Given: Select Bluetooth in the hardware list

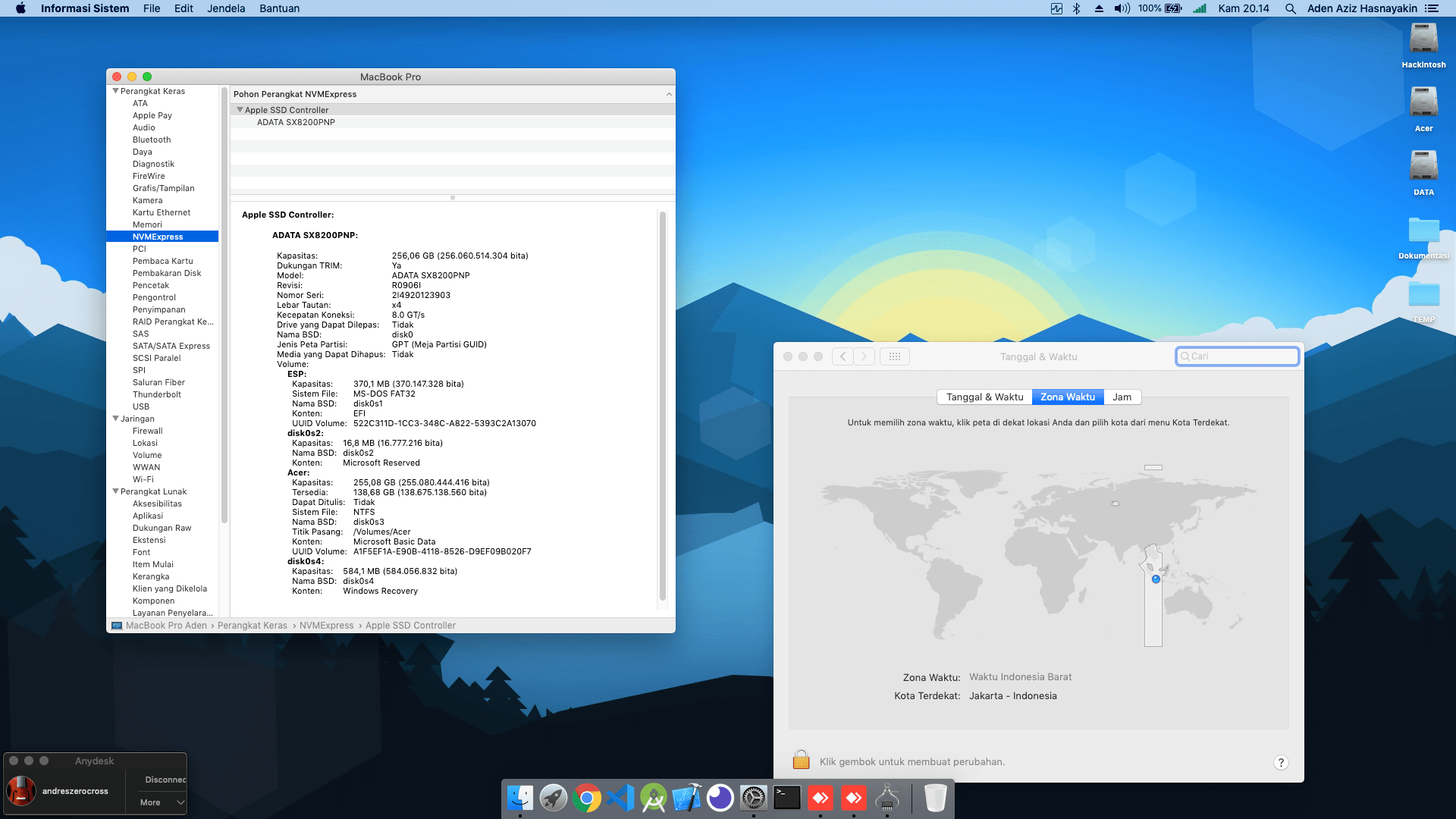Looking at the screenshot, I should 152,140.
